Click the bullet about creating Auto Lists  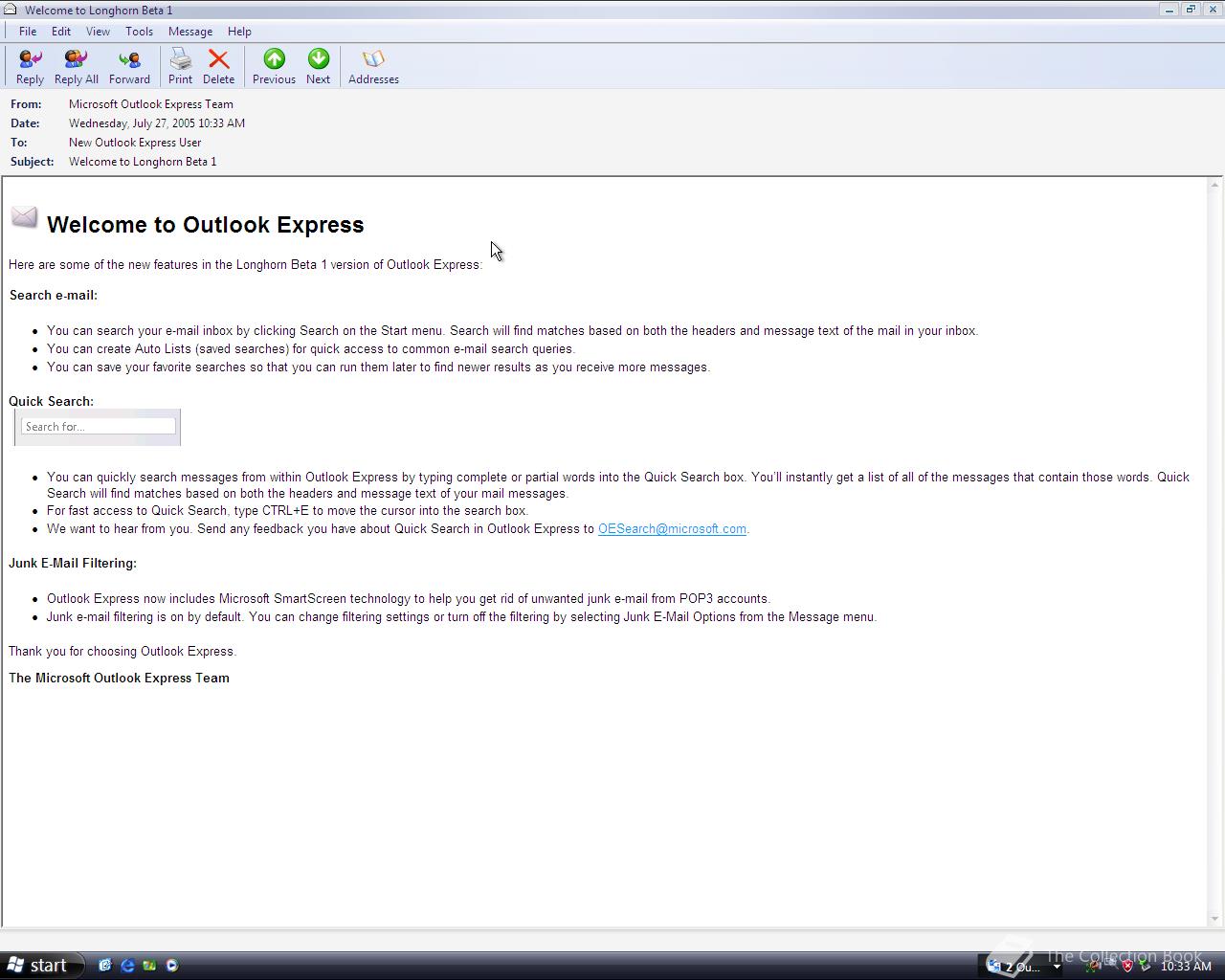(311, 348)
